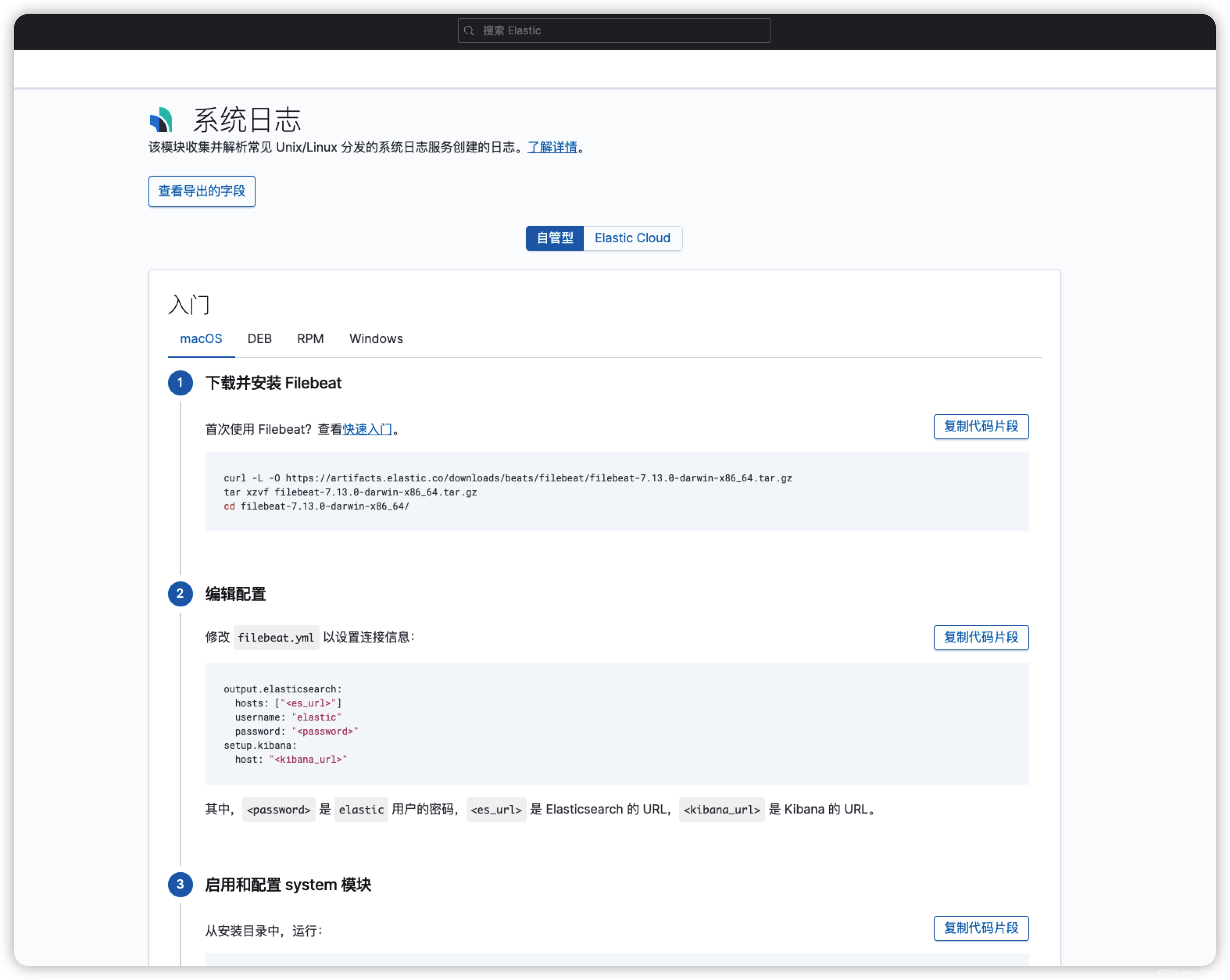Switch to Elastic Cloud deployment option
Image resolution: width=1230 pixels, height=980 pixels.
tap(632, 238)
